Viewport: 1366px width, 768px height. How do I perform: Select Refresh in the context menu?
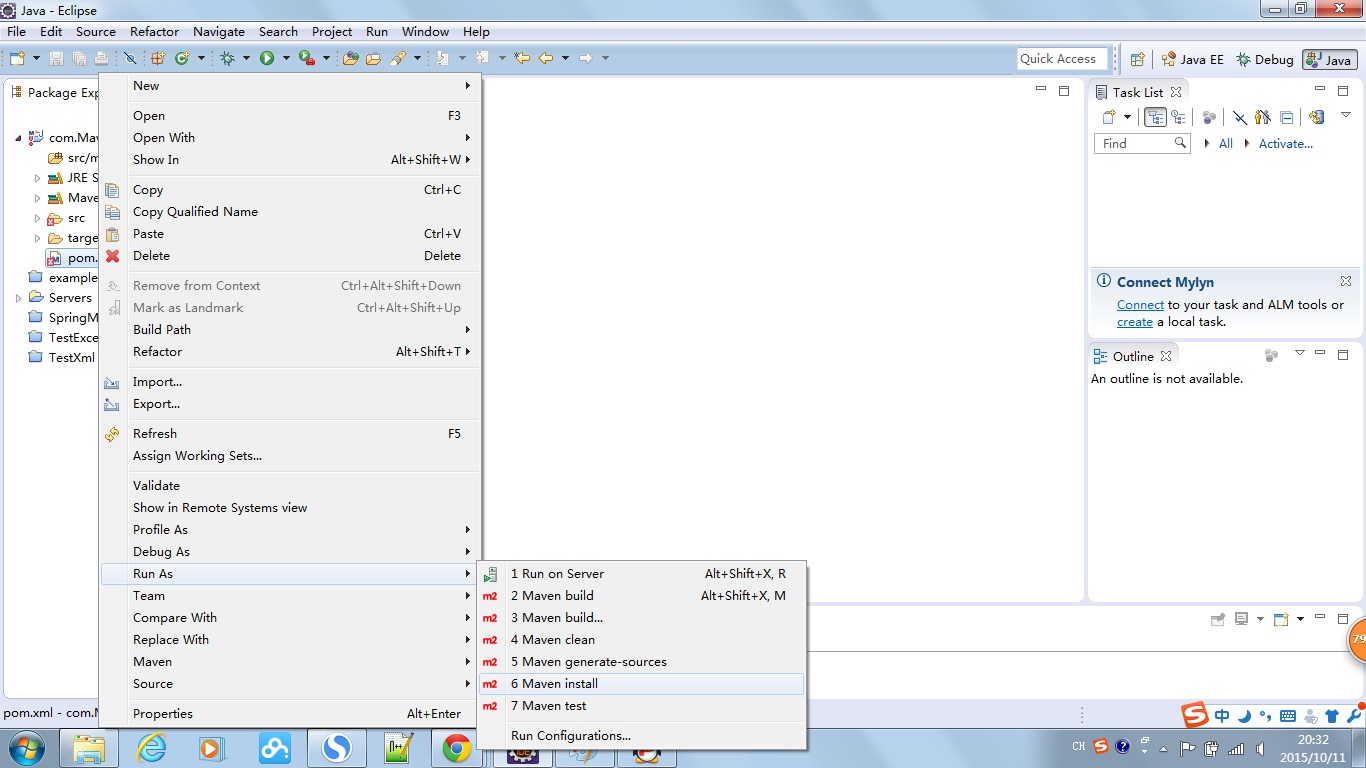(290, 434)
